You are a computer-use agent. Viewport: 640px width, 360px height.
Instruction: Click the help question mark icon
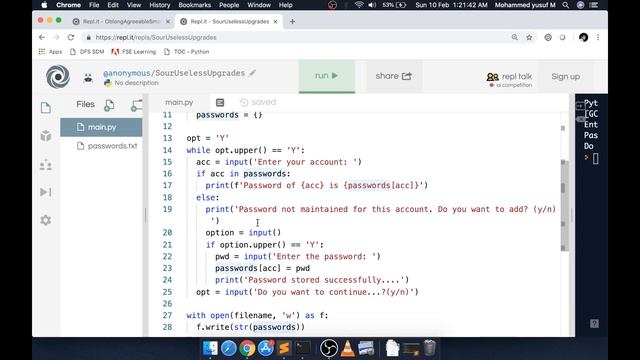[594, 324]
